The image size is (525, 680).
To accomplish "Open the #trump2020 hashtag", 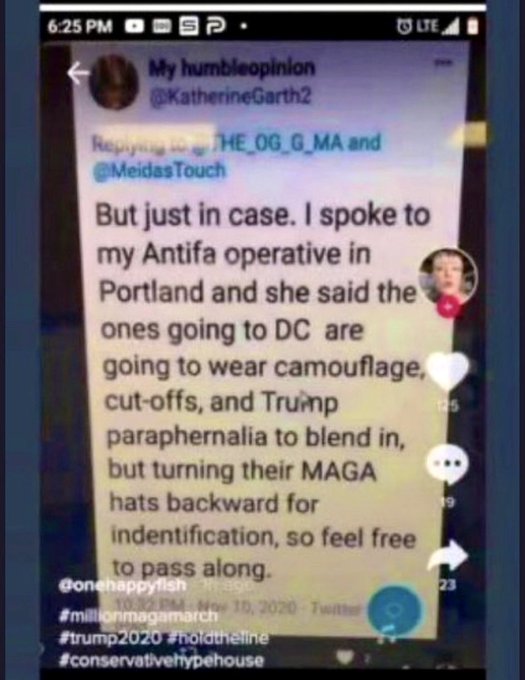I will click(x=110, y=638).
